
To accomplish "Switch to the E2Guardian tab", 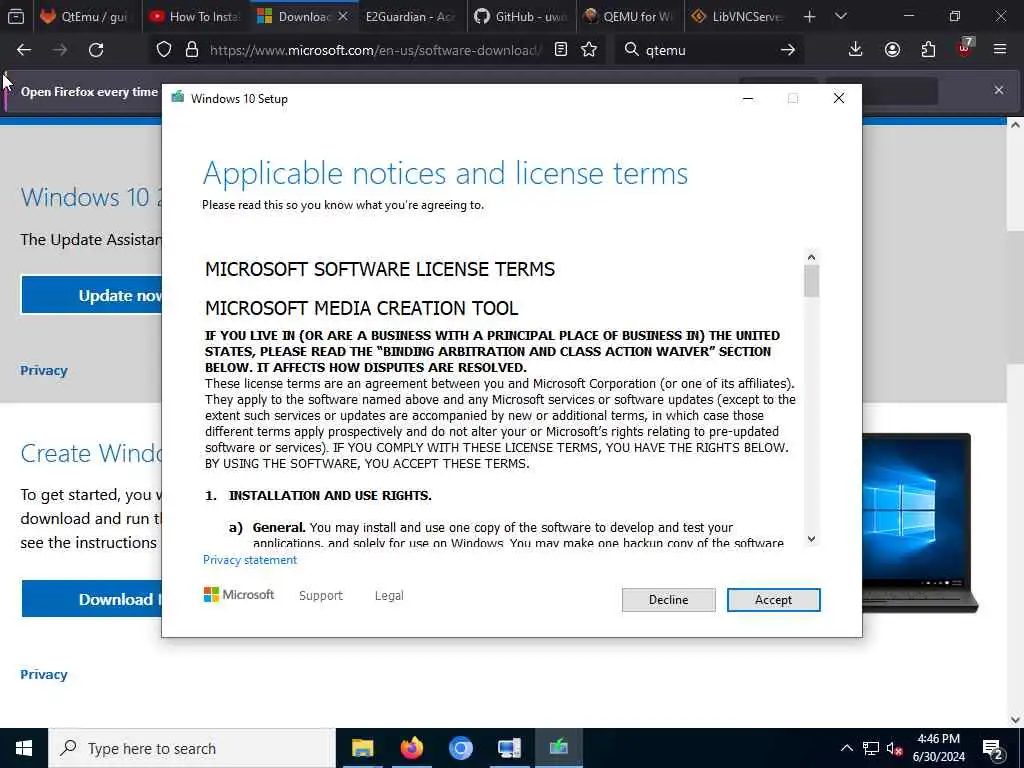I will point(412,16).
